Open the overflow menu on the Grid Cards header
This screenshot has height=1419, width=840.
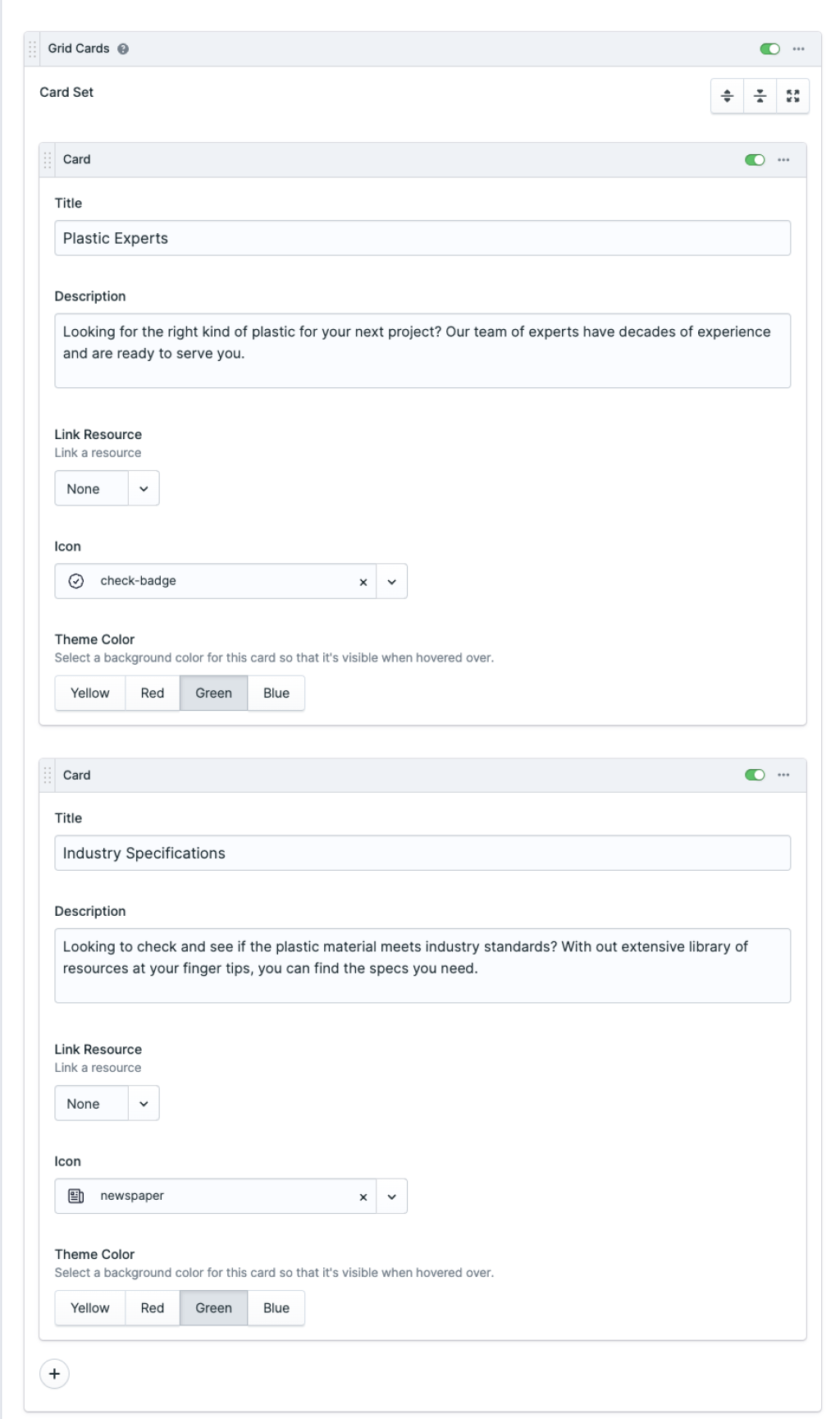click(797, 48)
